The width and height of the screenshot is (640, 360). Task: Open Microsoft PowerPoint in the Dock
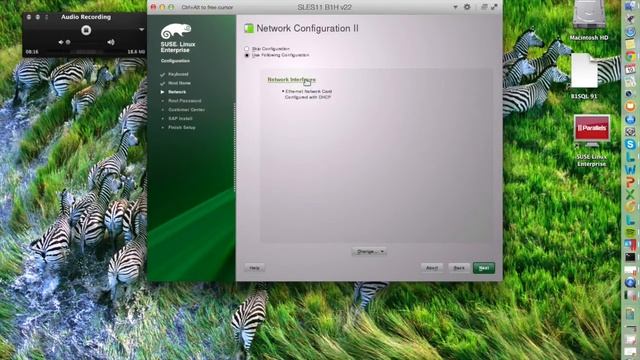click(x=630, y=182)
